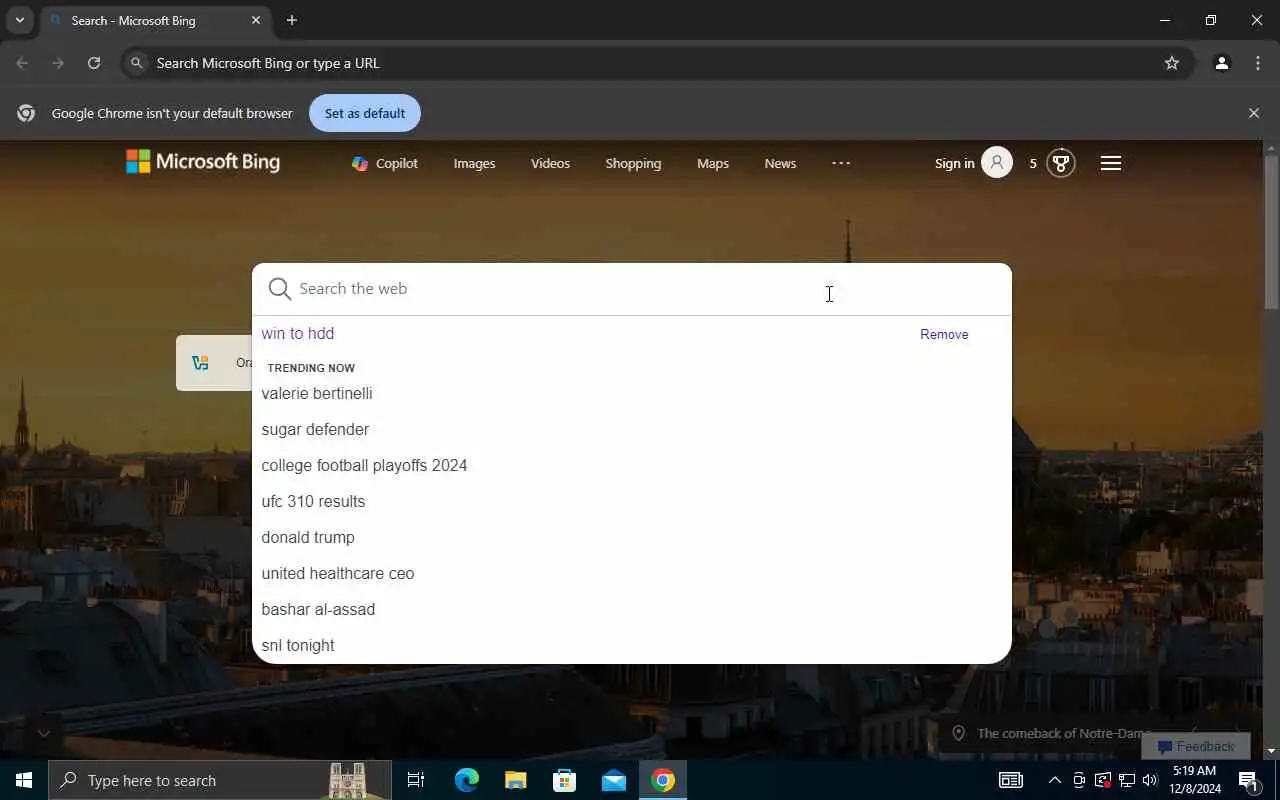
Task: Open the Maps tab
Action: click(x=713, y=163)
